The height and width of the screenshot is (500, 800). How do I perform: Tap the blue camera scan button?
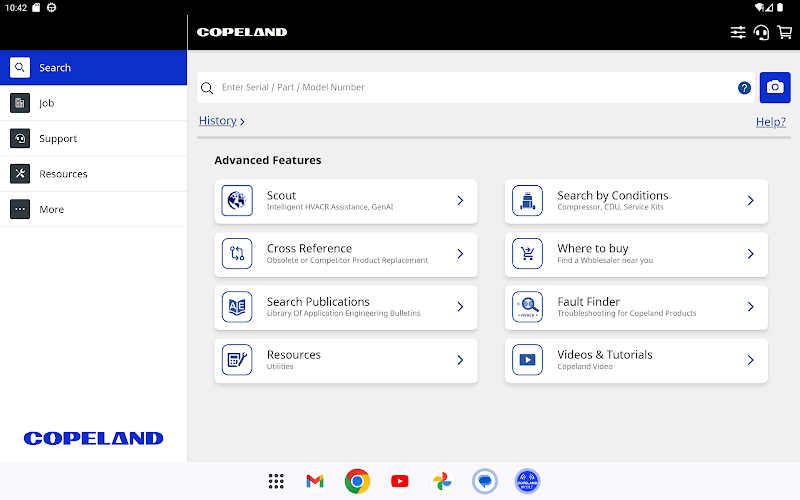coord(775,87)
